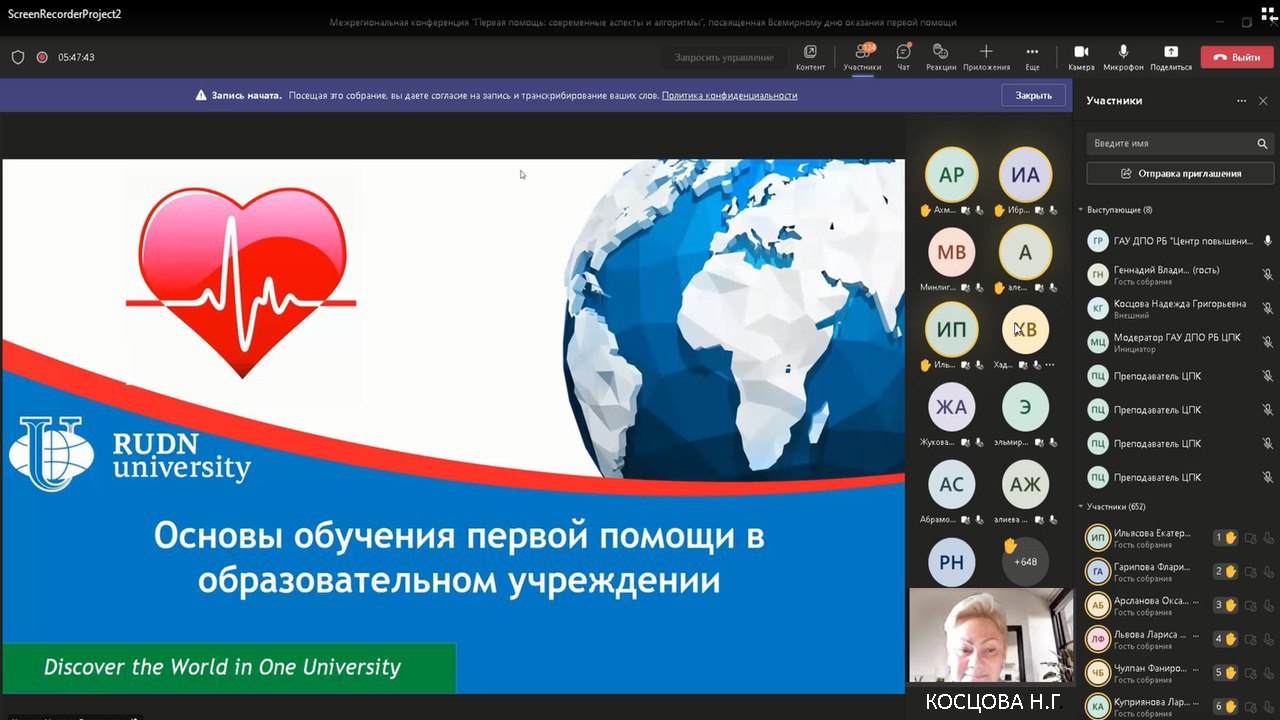
Task: Click the Поделиться share screen icon
Action: 1171,52
